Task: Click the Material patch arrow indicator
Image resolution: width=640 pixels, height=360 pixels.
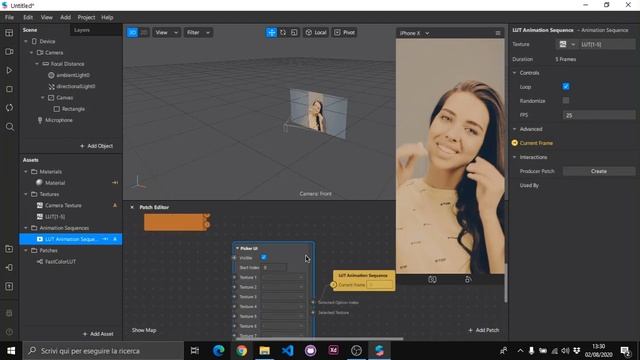Action: 115,183
